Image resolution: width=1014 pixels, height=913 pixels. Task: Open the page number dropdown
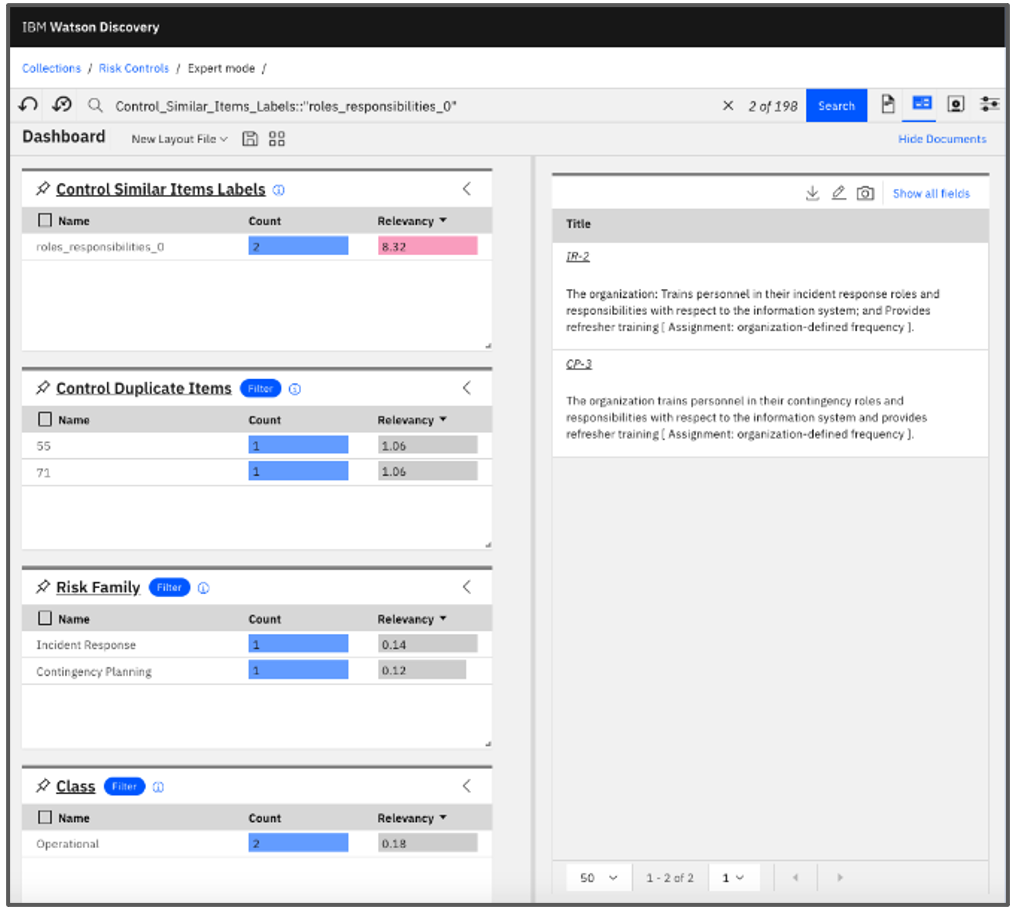(x=733, y=877)
